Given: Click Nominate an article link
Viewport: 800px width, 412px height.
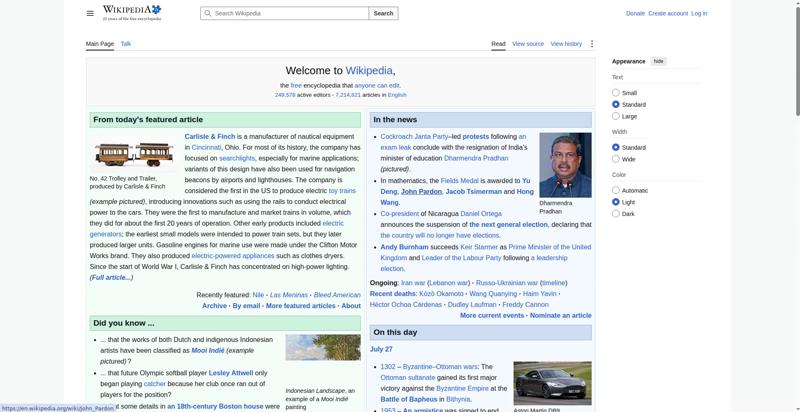Looking at the screenshot, I should 561,316.
